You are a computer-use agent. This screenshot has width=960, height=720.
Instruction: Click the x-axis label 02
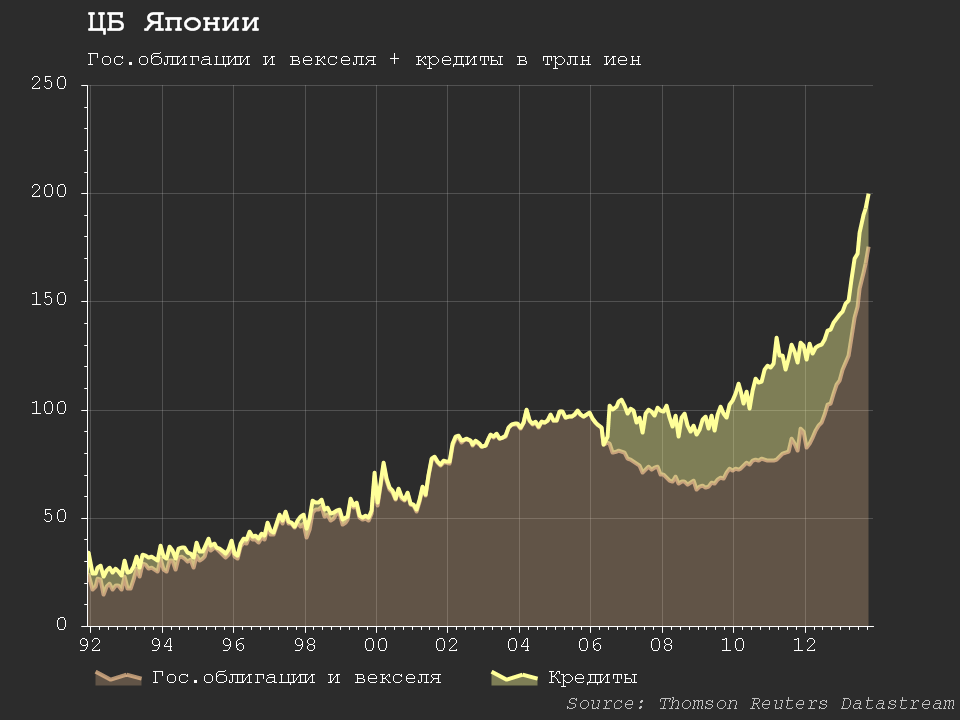pyautogui.click(x=447, y=645)
